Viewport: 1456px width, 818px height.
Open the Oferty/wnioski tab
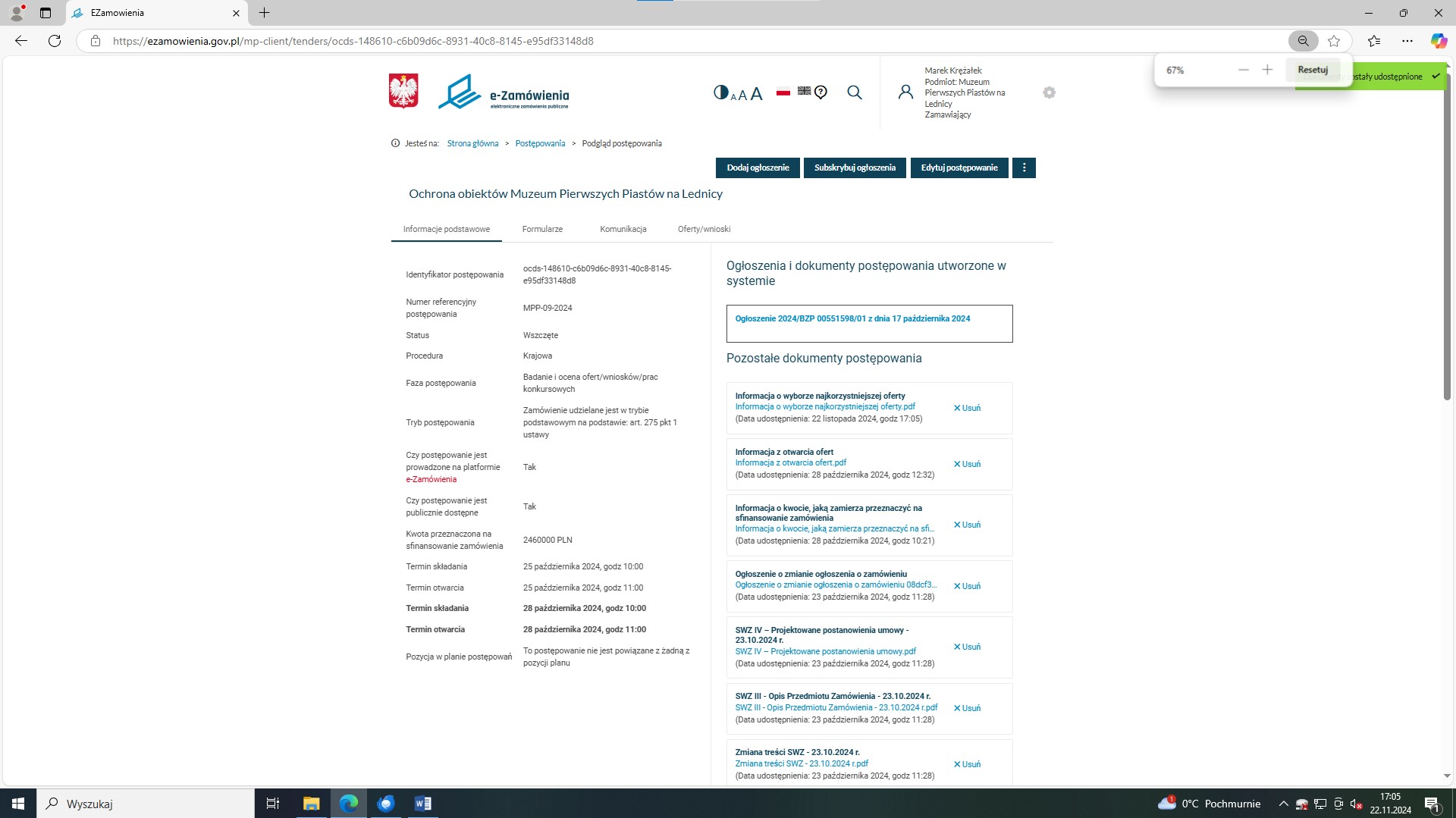pos(704,229)
